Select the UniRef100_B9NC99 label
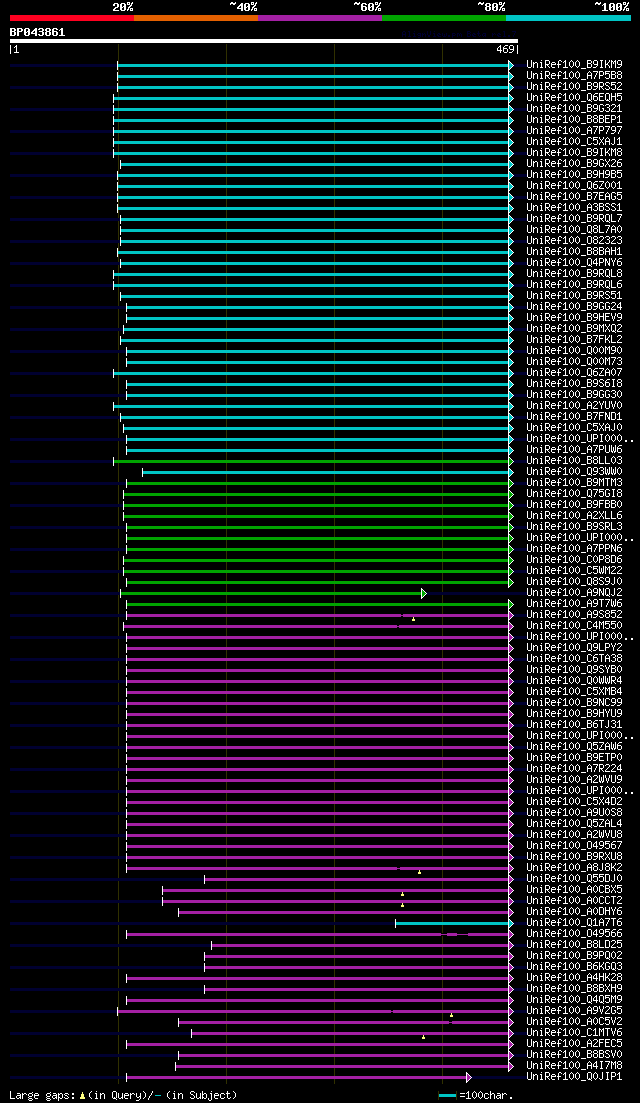The width and height of the screenshot is (640, 1103). point(574,703)
